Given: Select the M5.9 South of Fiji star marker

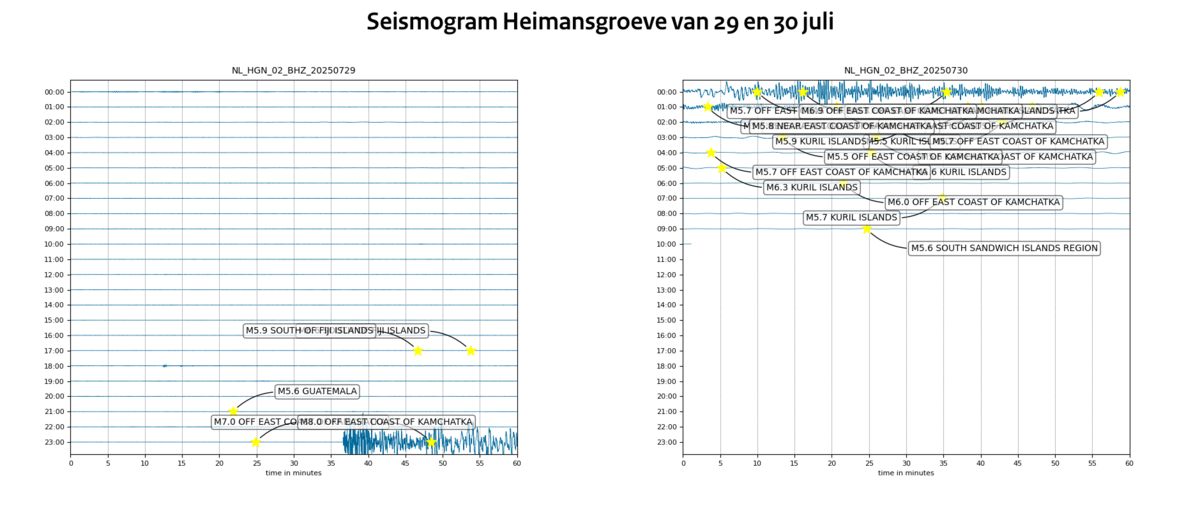Looking at the screenshot, I should coord(418,350).
